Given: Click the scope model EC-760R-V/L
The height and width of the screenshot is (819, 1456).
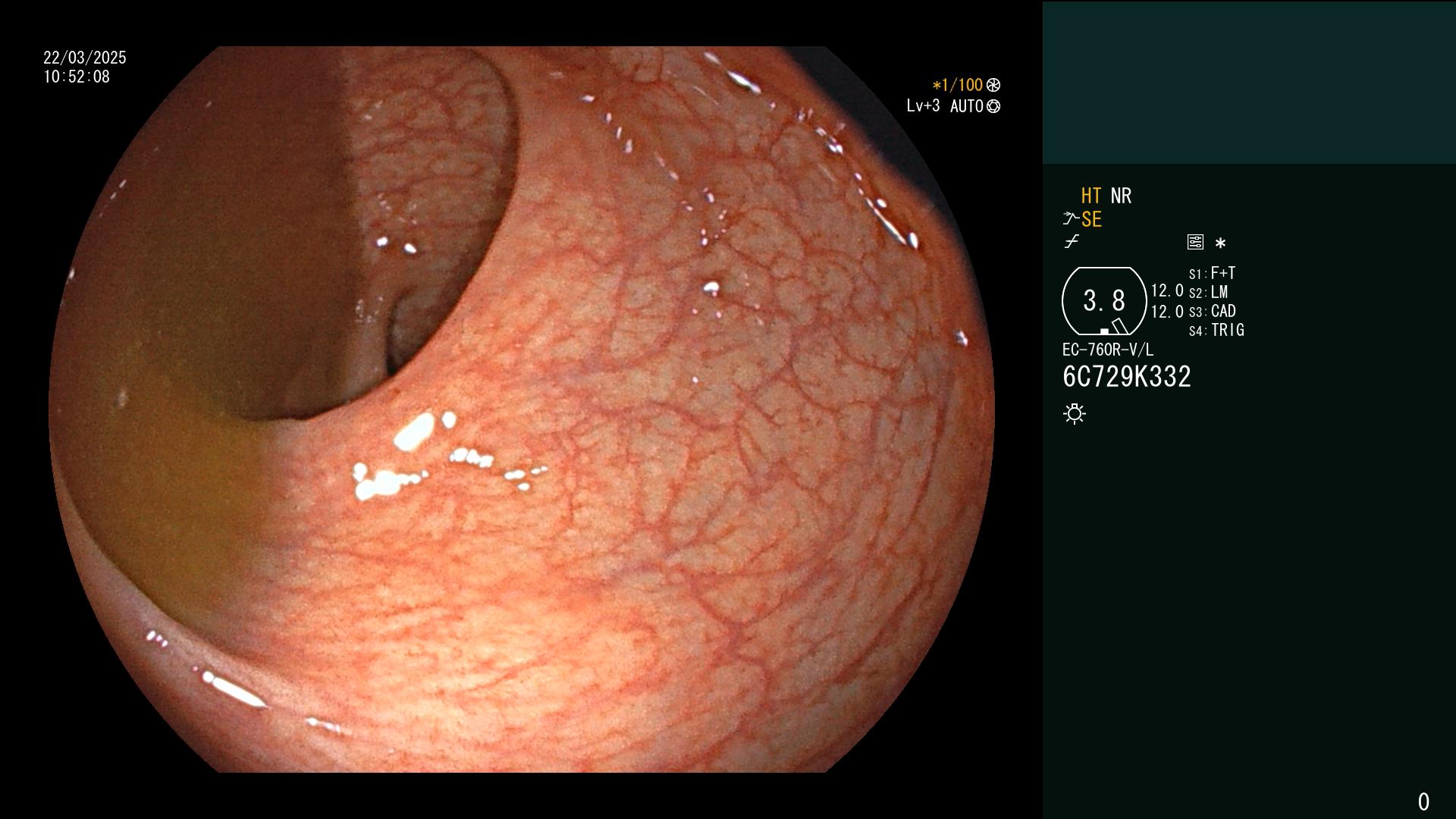Looking at the screenshot, I should (1108, 350).
